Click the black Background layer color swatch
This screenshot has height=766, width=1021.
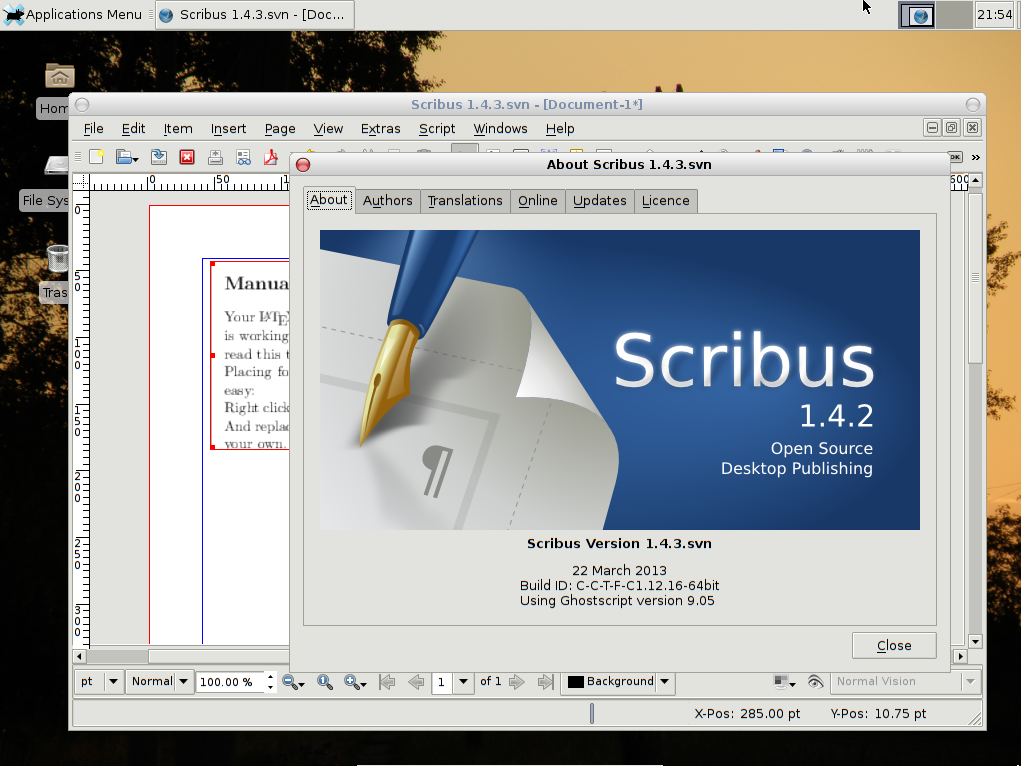click(x=576, y=682)
